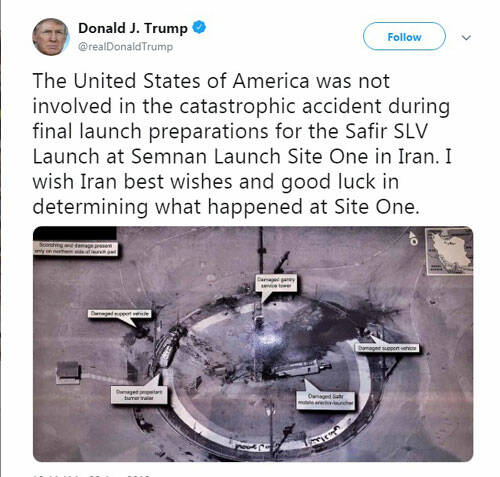Click the @realDonaldTrump handle
This screenshot has width=500, height=477.
tap(125, 46)
